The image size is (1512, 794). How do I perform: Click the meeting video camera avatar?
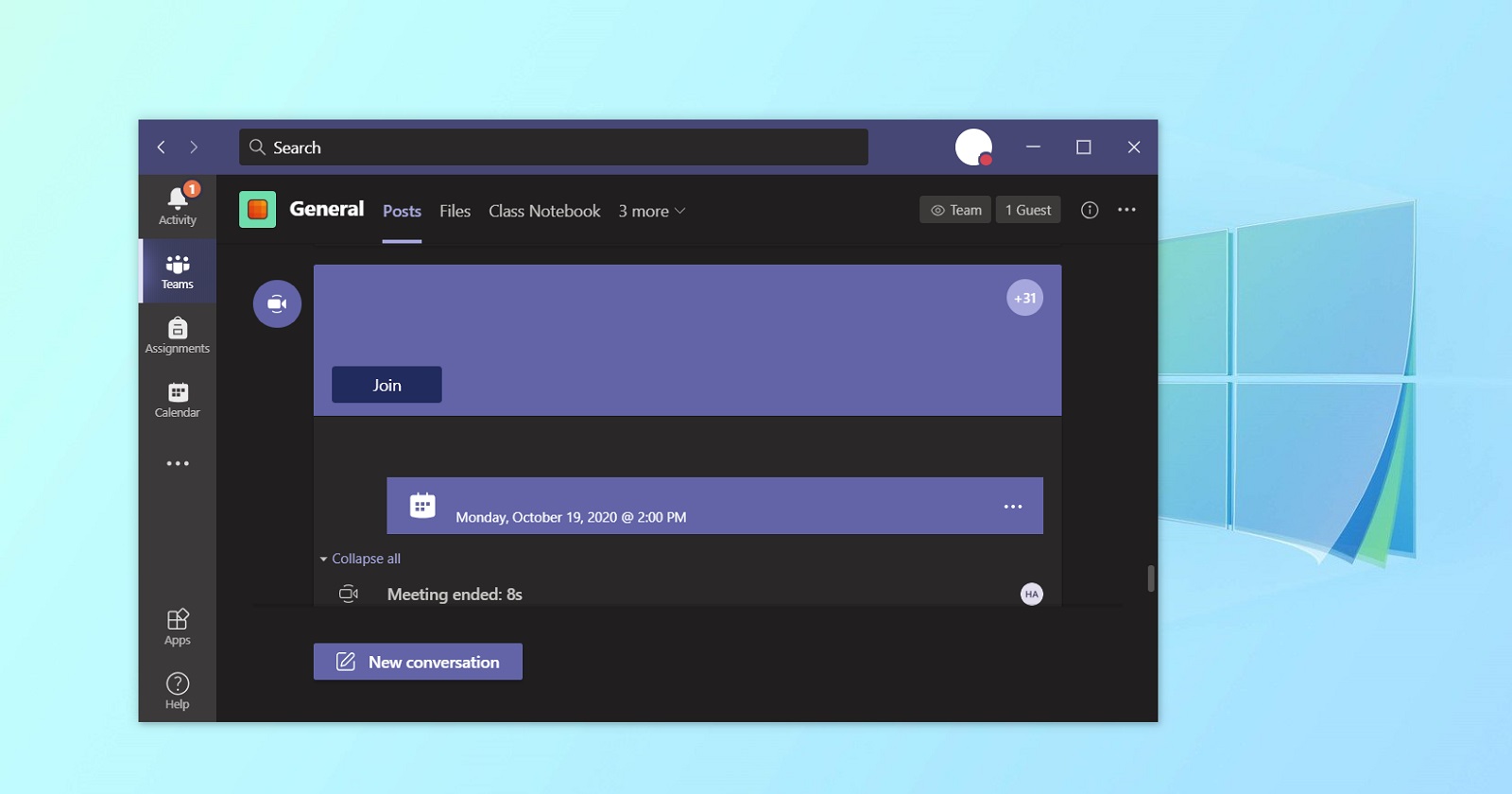click(277, 304)
